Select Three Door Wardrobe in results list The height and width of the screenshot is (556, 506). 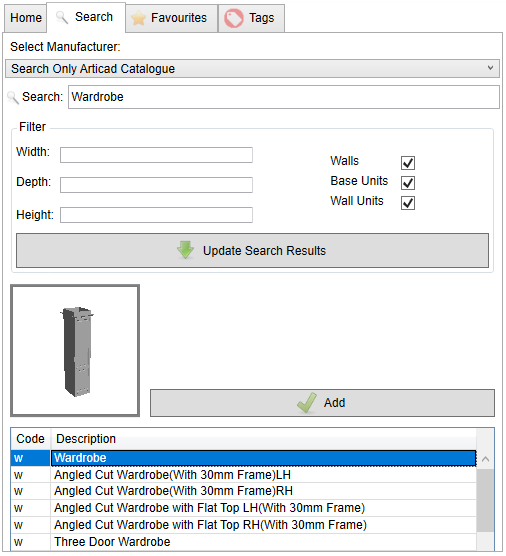243,542
